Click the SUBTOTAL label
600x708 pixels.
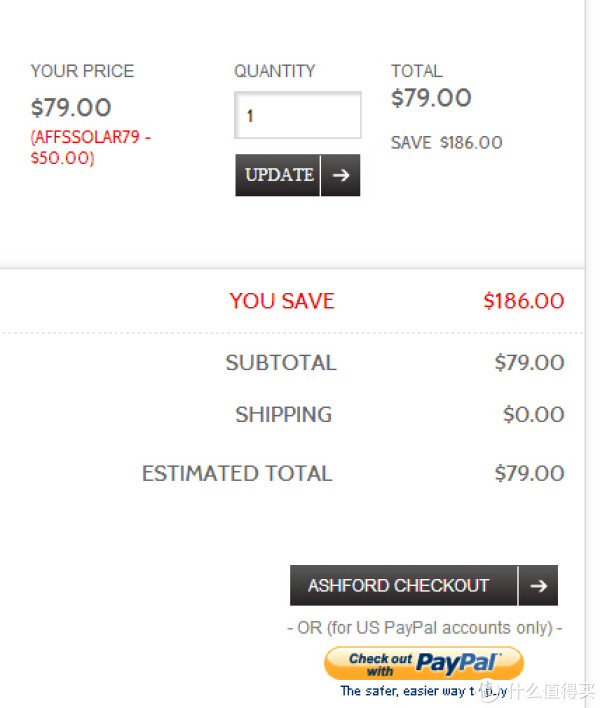click(x=281, y=363)
